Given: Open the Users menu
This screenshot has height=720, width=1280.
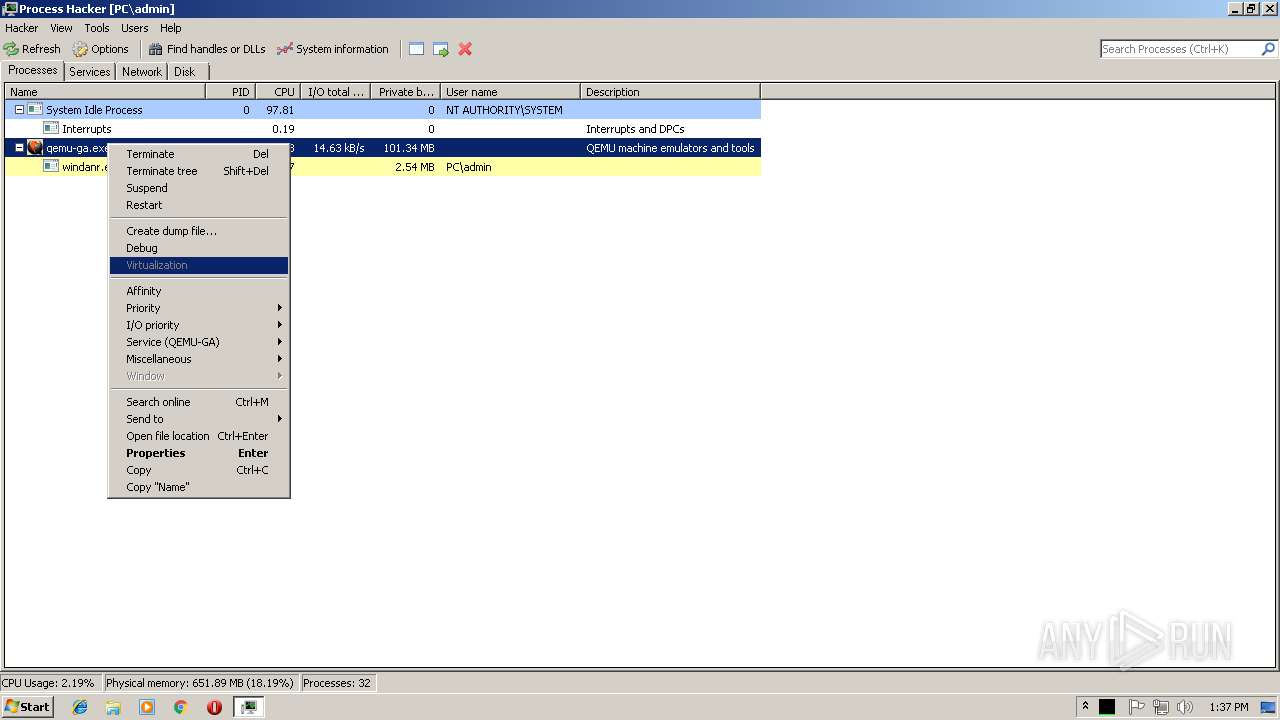Looking at the screenshot, I should coord(134,28).
